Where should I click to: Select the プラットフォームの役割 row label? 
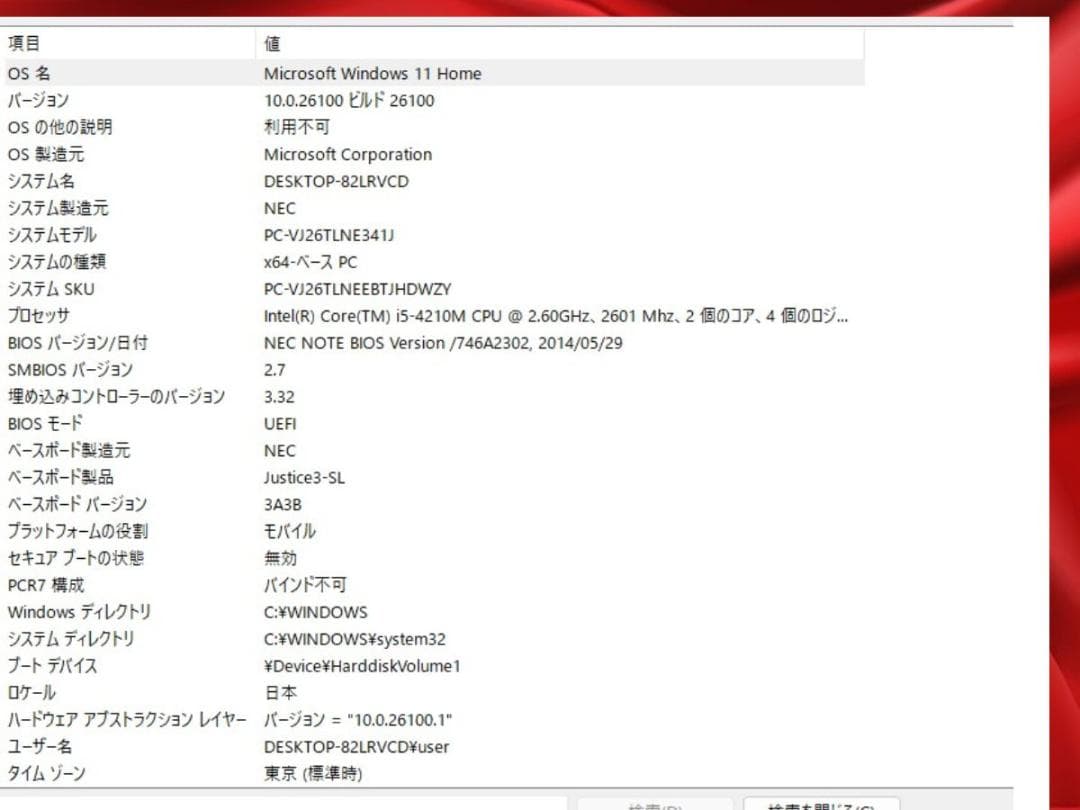pos(78,531)
